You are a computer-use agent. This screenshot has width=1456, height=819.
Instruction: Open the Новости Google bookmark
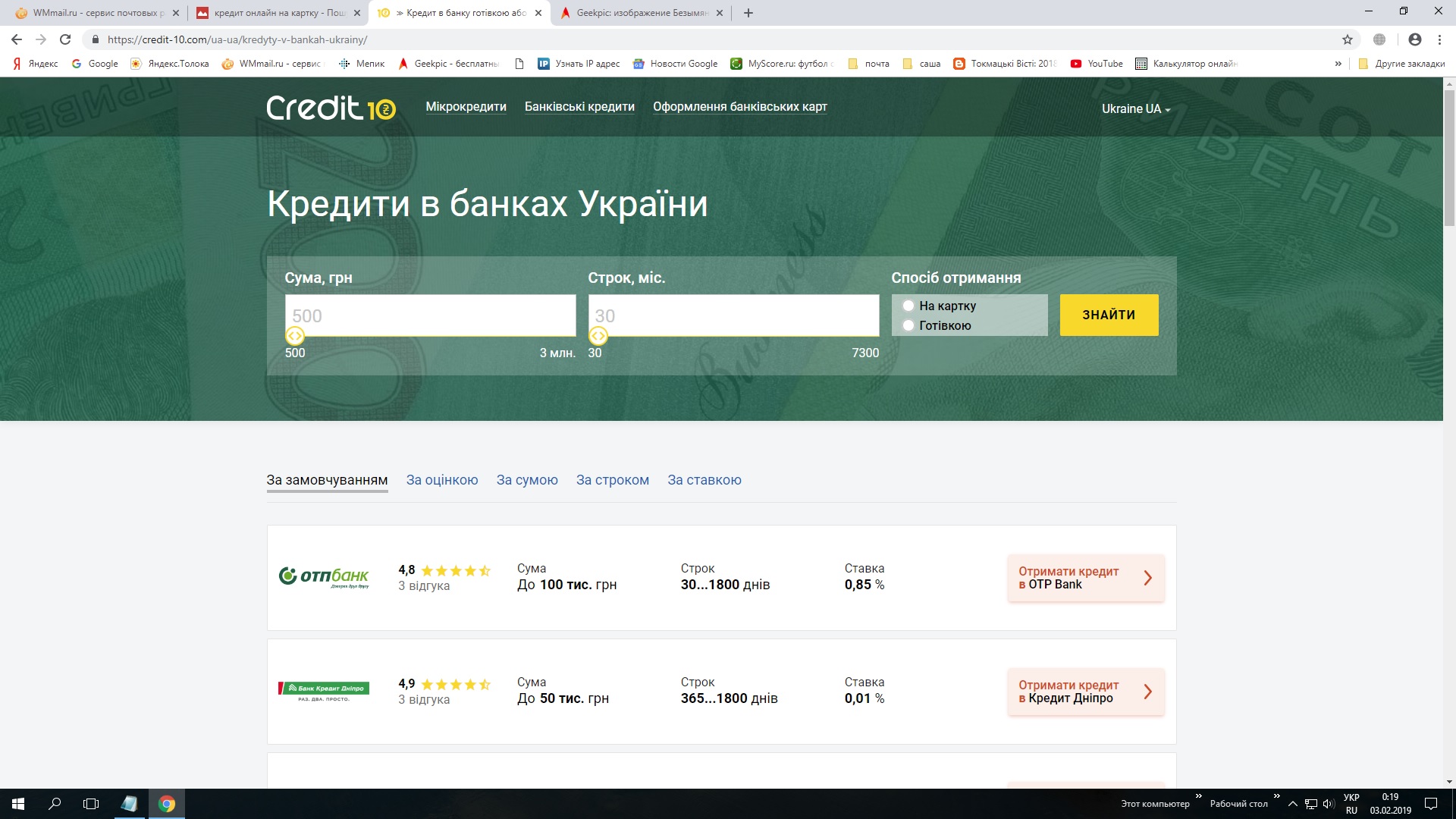tap(675, 64)
